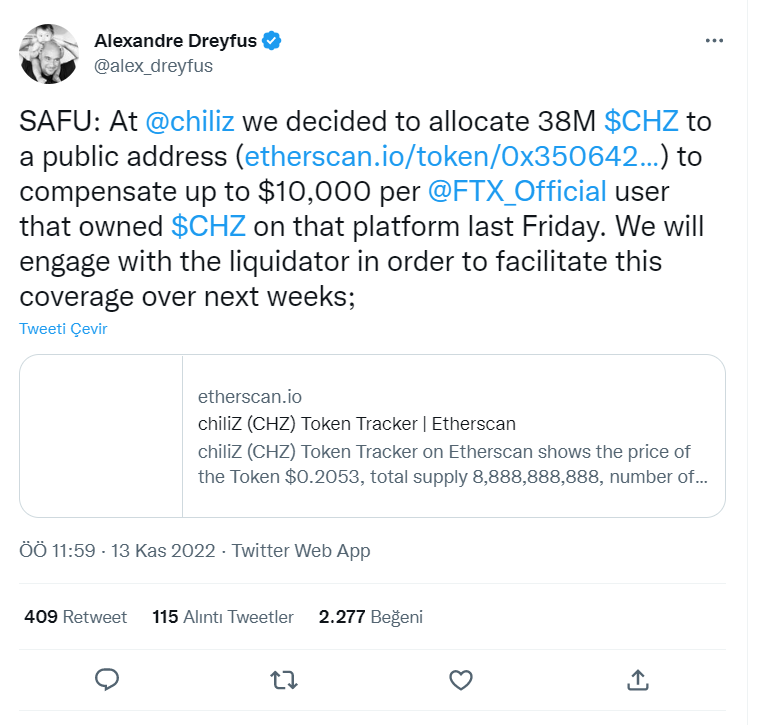The height and width of the screenshot is (725, 768).
Task: Open the etherscan.io/token/0x350642 link
Action: (x=452, y=156)
